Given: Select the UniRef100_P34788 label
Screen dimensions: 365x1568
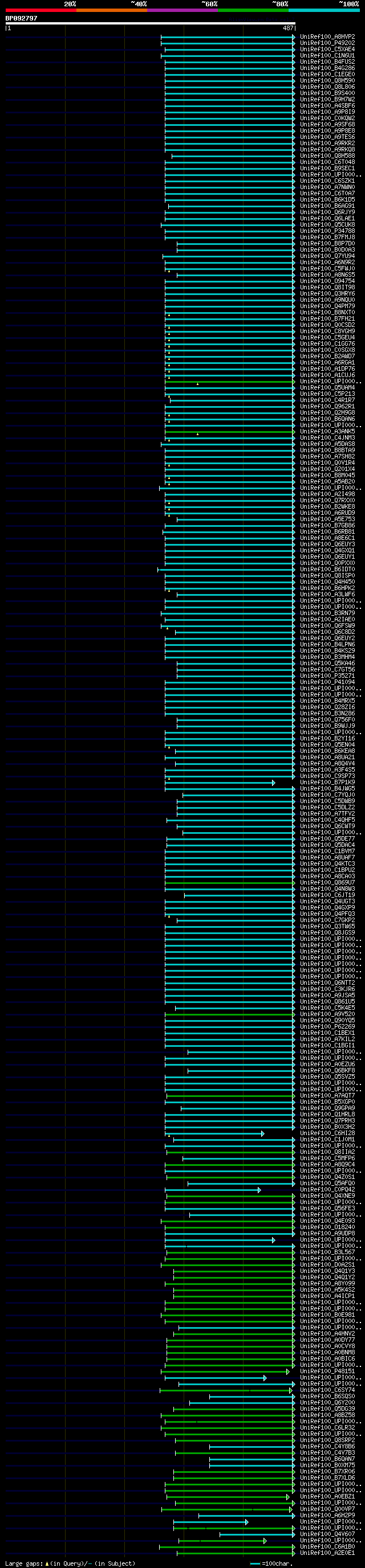Looking at the screenshot, I should (x=327, y=231).
